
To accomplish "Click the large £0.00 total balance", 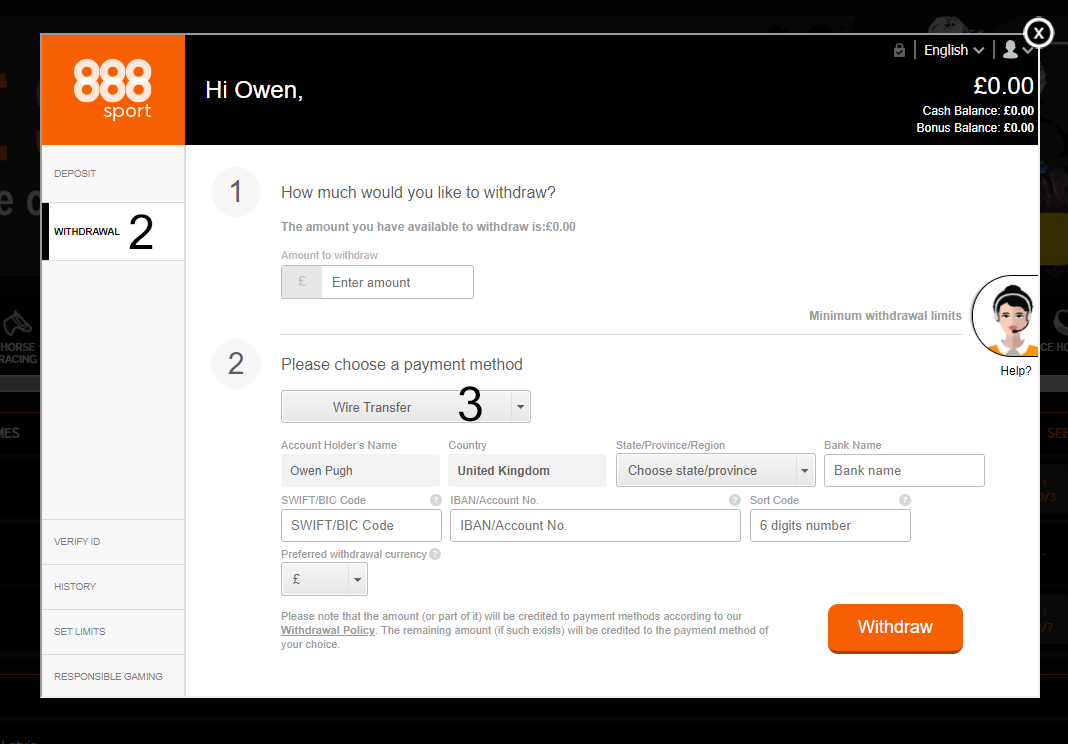I will point(1003,86).
